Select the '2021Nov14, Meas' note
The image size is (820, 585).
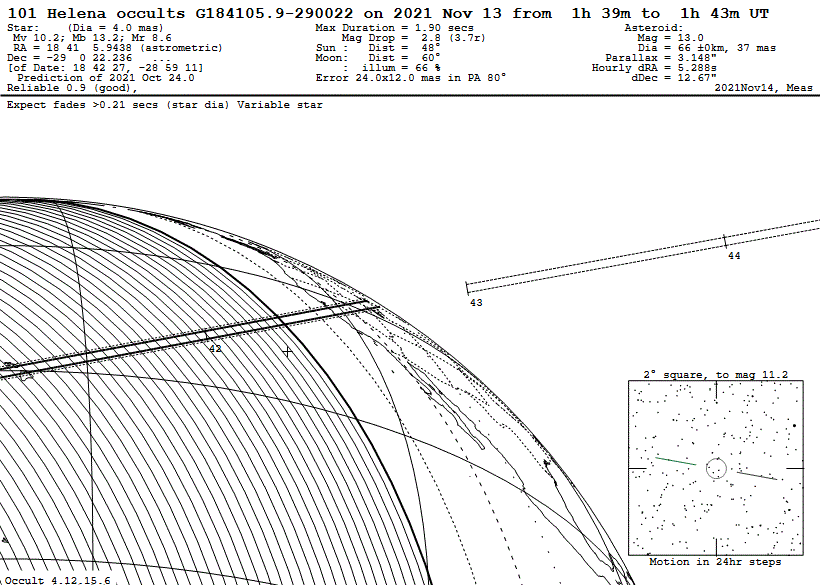pyautogui.click(x=764, y=88)
